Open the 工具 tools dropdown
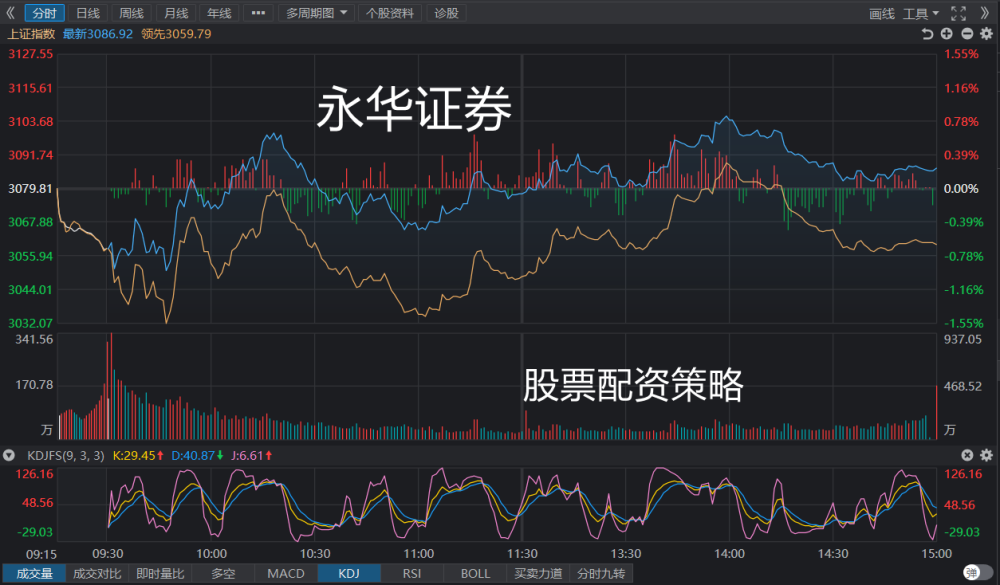 921,13
